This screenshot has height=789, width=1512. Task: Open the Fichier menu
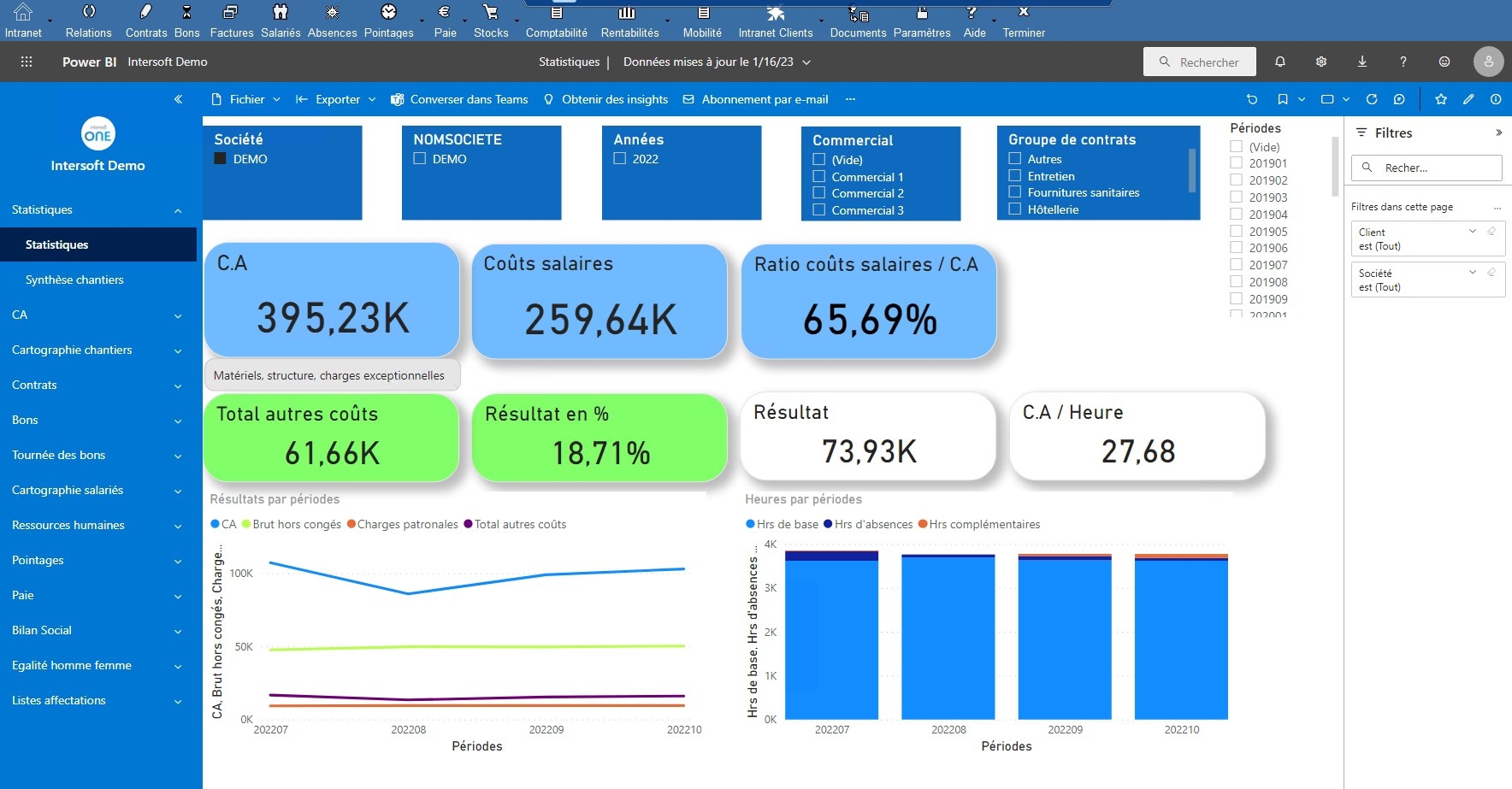click(x=246, y=99)
